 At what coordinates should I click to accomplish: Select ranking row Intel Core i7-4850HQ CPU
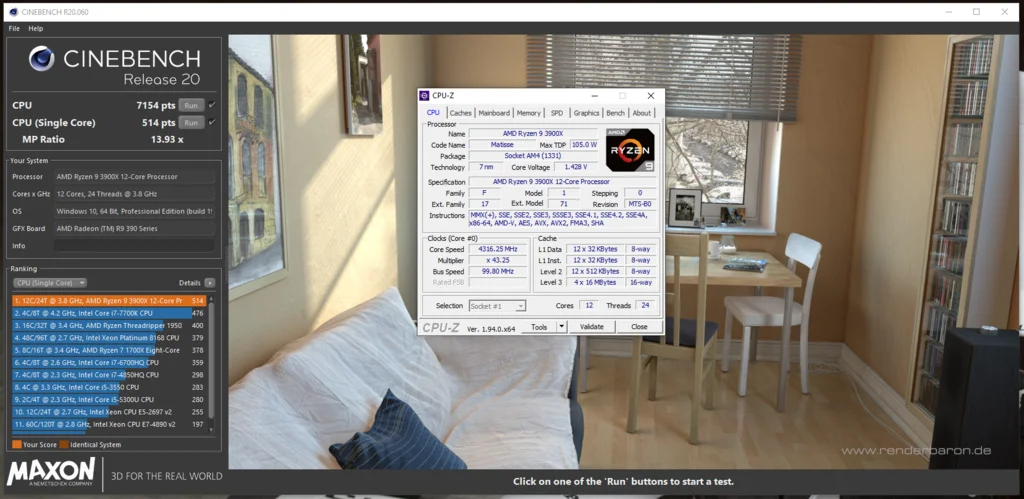coord(109,375)
